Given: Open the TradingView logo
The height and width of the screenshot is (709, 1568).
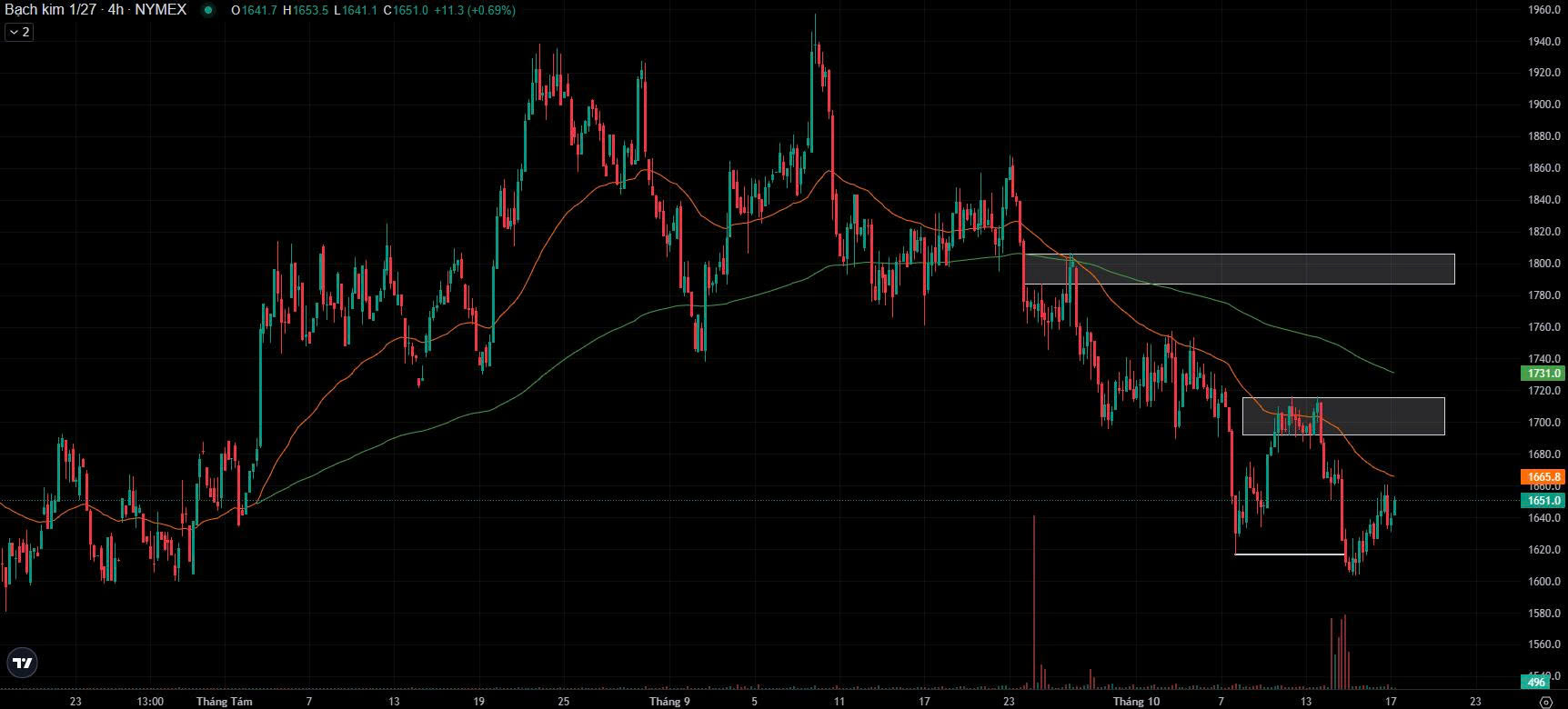Looking at the screenshot, I should (x=24, y=663).
